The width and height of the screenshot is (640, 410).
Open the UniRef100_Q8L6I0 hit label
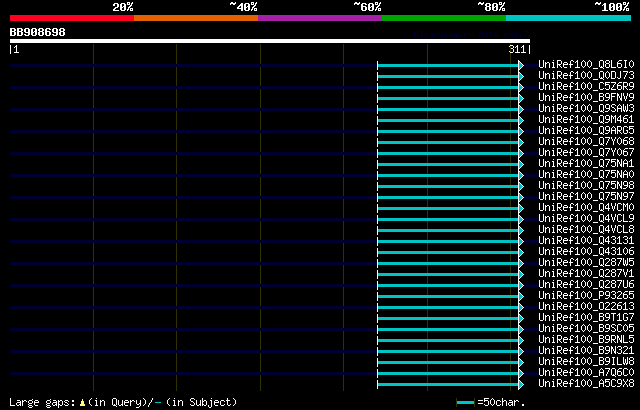pos(586,64)
